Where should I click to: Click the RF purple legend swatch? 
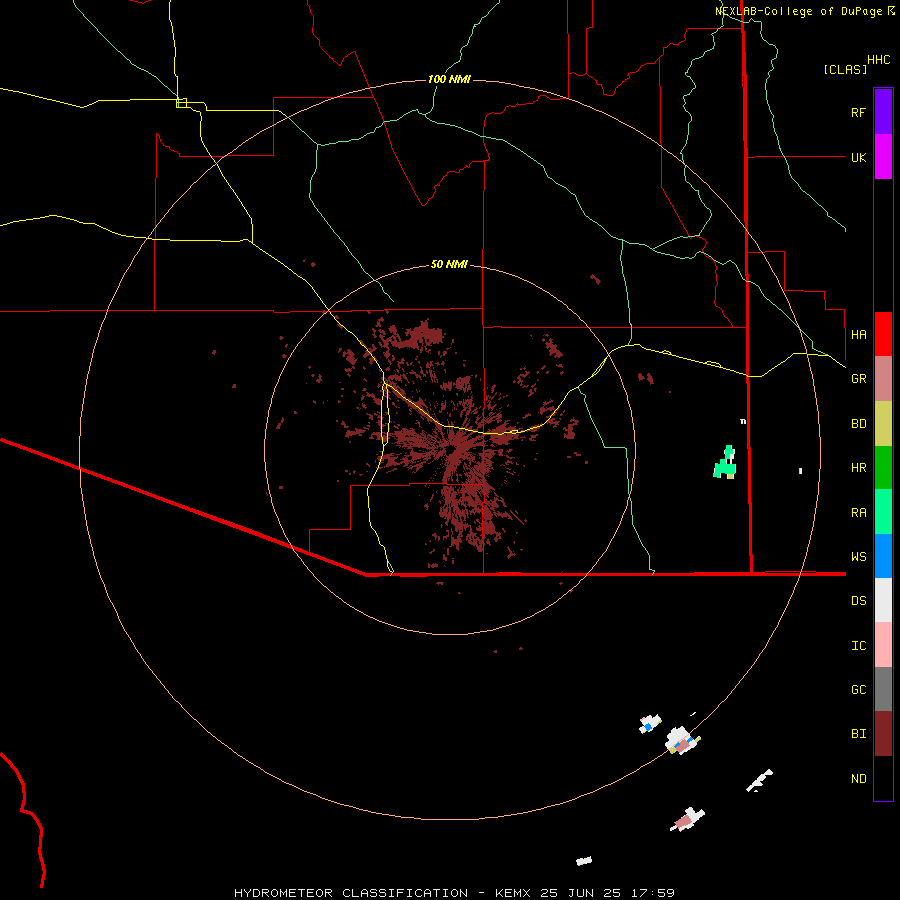[x=883, y=112]
